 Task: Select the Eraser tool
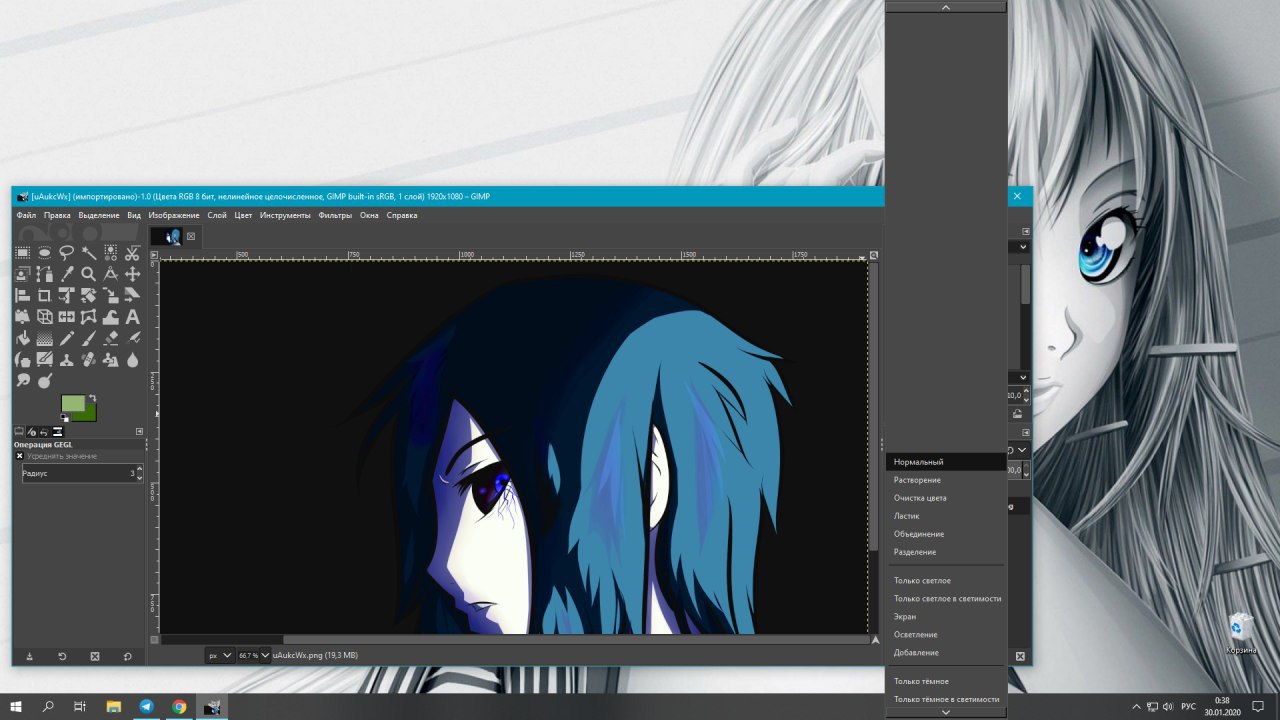[111, 338]
